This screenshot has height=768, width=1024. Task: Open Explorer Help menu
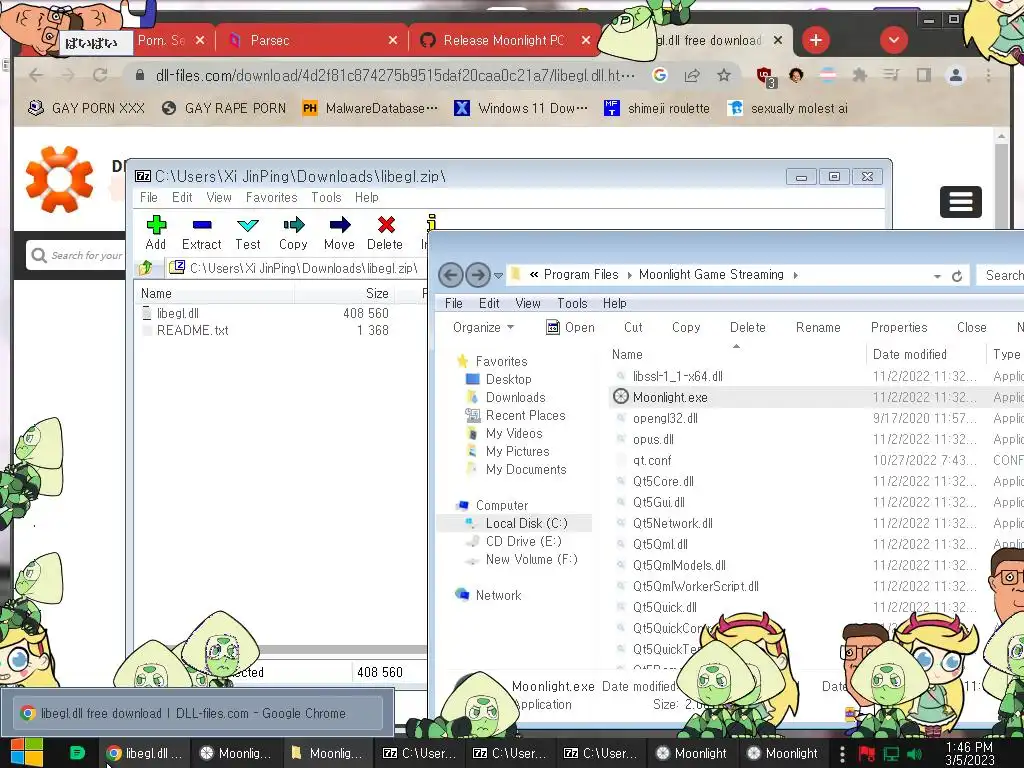pyautogui.click(x=615, y=303)
